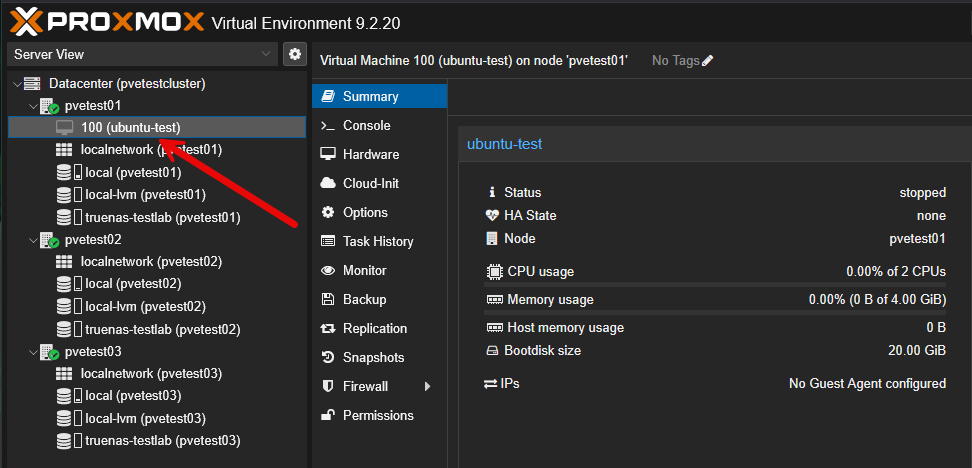The height and width of the screenshot is (468, 972).
Task: Select the Datacenter server icon
Action: pyautogui.click(x=32, y=83)
